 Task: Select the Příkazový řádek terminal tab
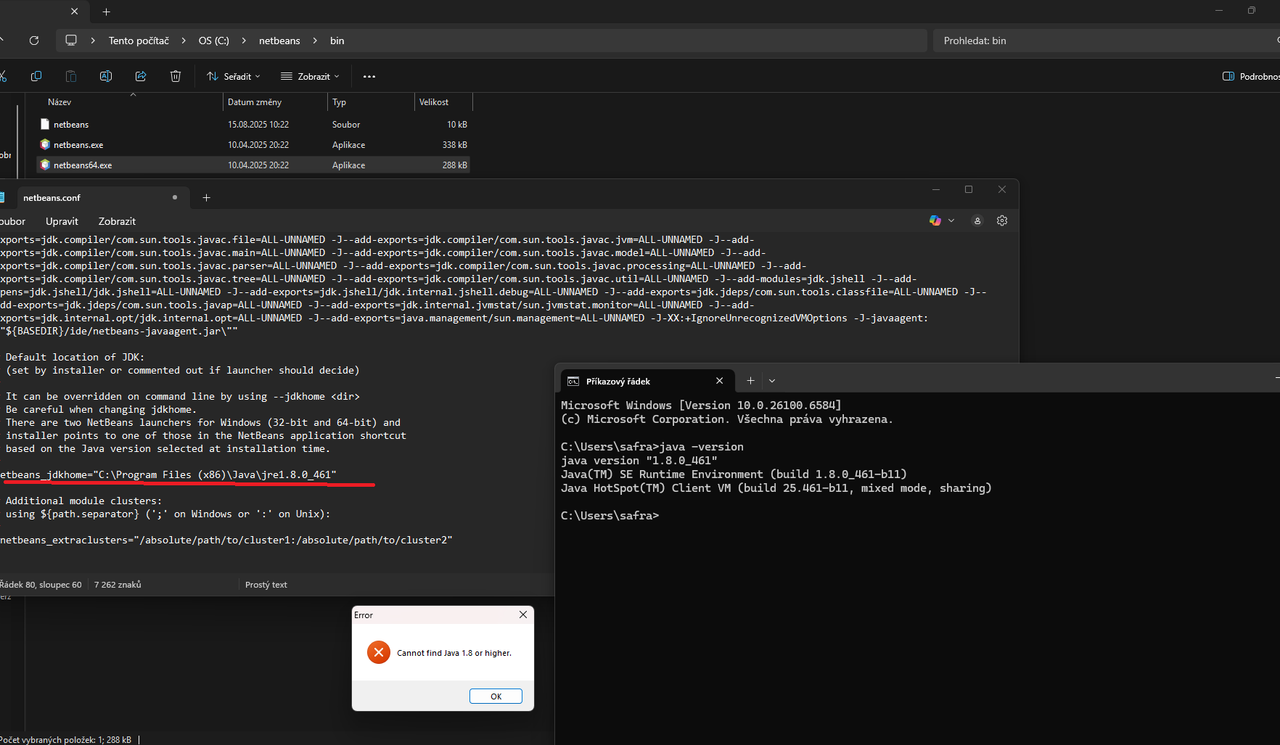click(647, 380)
